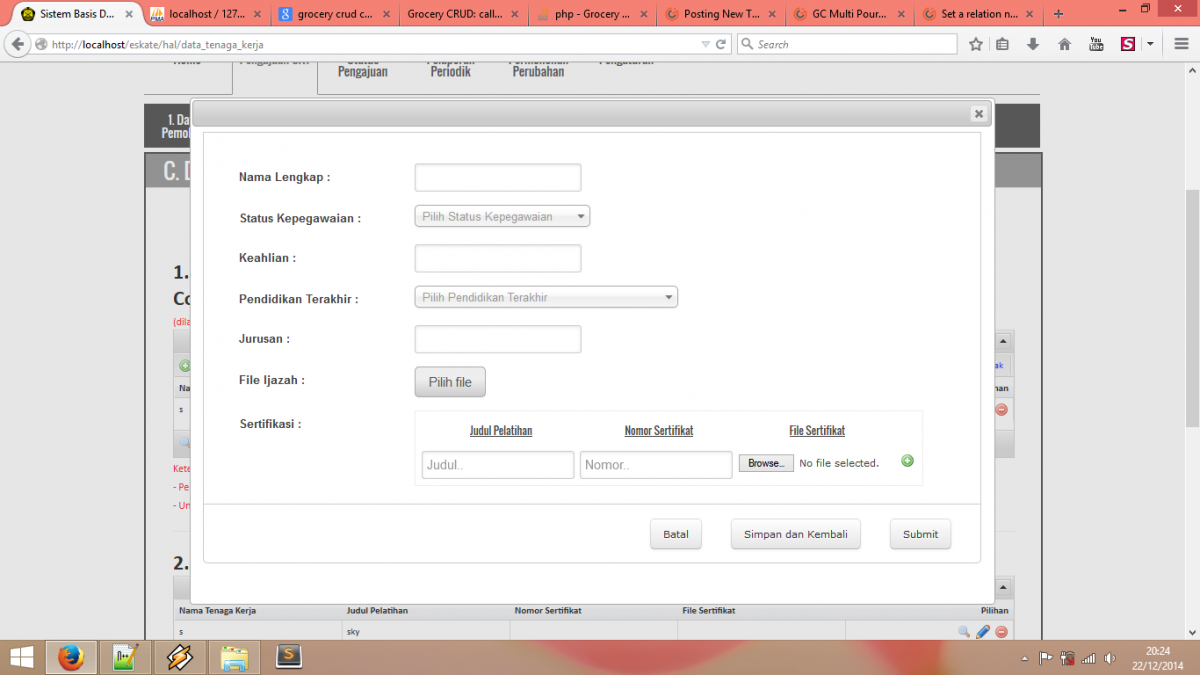Viewport: 1200px width, 675px height.
Task: Click the bookmark star icon
Action: click(976, 44)
